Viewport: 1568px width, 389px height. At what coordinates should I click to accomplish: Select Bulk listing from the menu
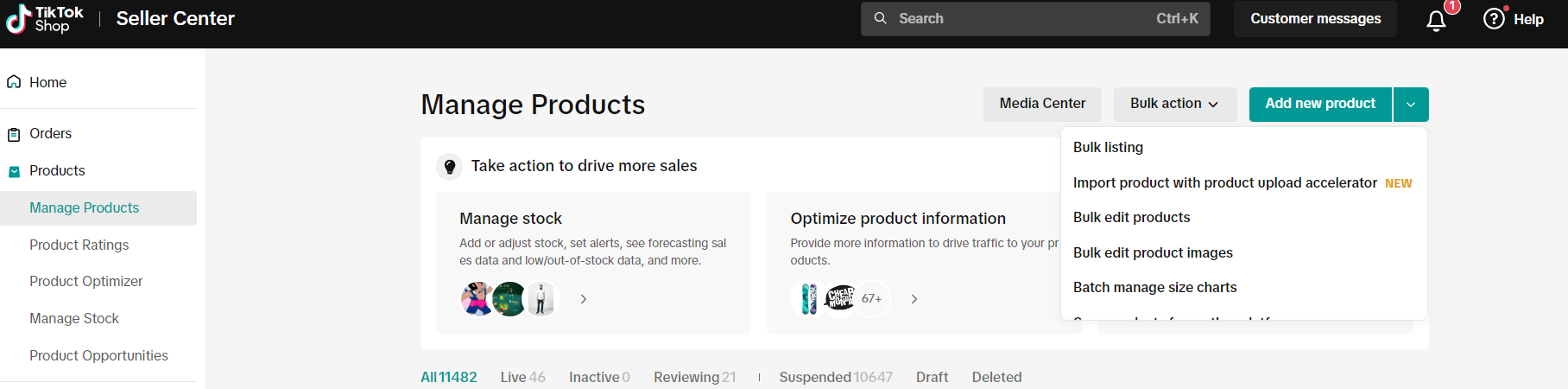pyautogui.click(x=1108, y=147)
